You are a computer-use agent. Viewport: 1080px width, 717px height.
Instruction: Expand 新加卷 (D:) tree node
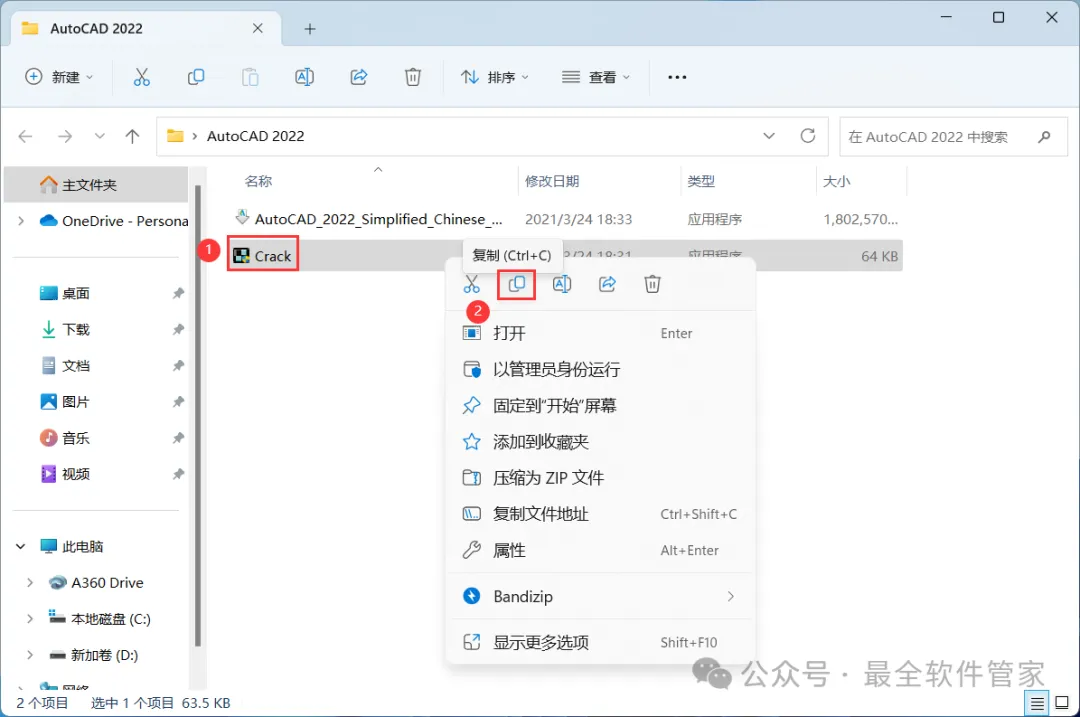click(x=30, y=655)
